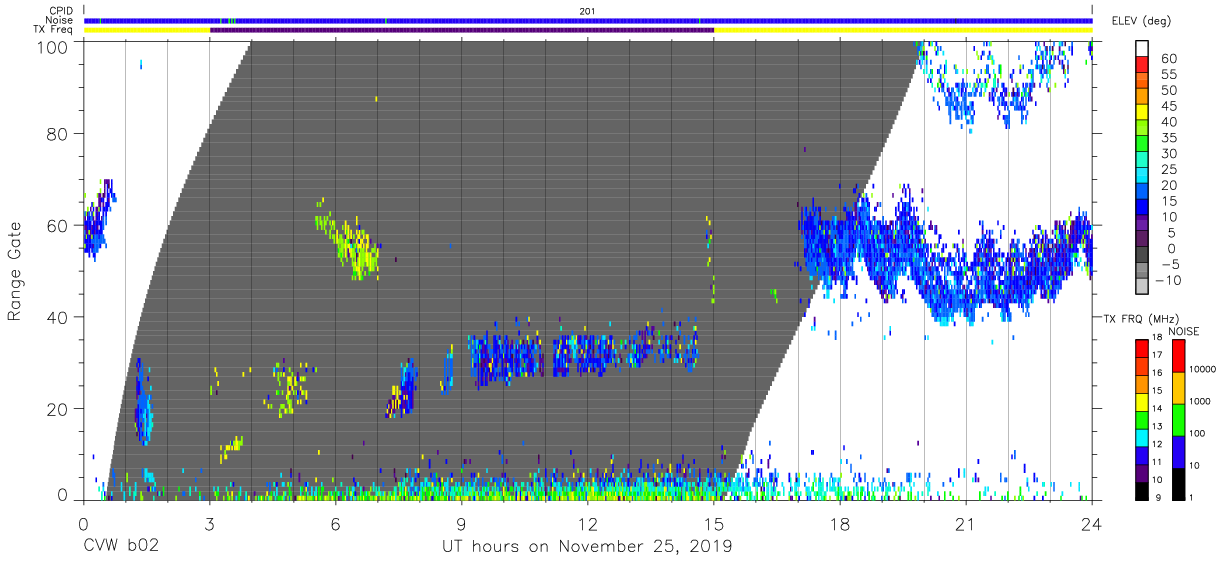
Task: Click the '-10' label on ELEV colorbar
Action: tap(1169, 281)
